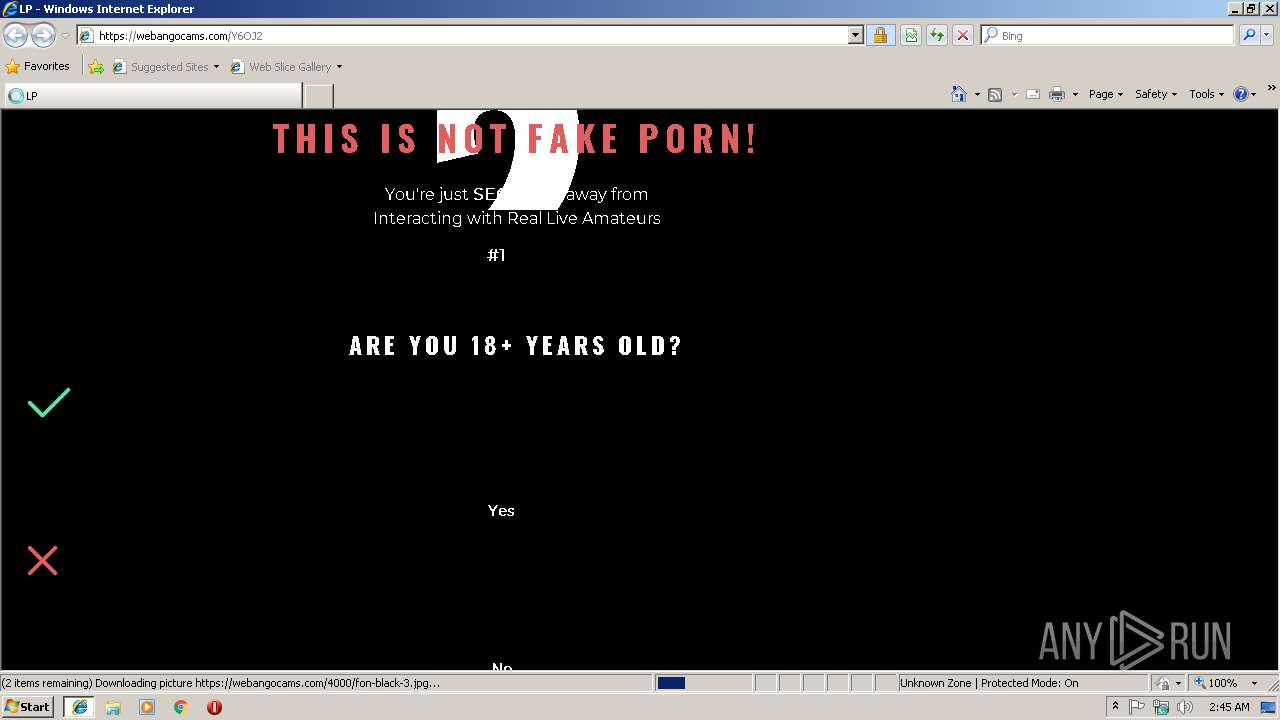Screen dimensions: 1280x720
Task: Launch Windows Media Player from taskbar
Action: click(147, 707)
